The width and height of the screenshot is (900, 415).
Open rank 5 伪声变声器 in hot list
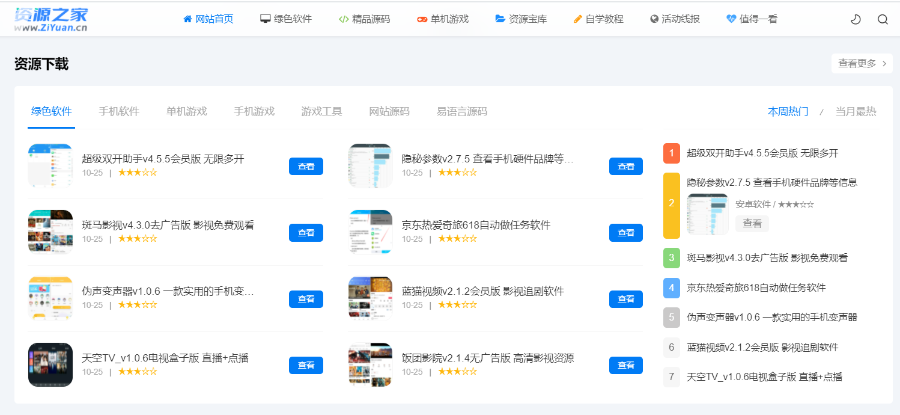coord(772,317)
